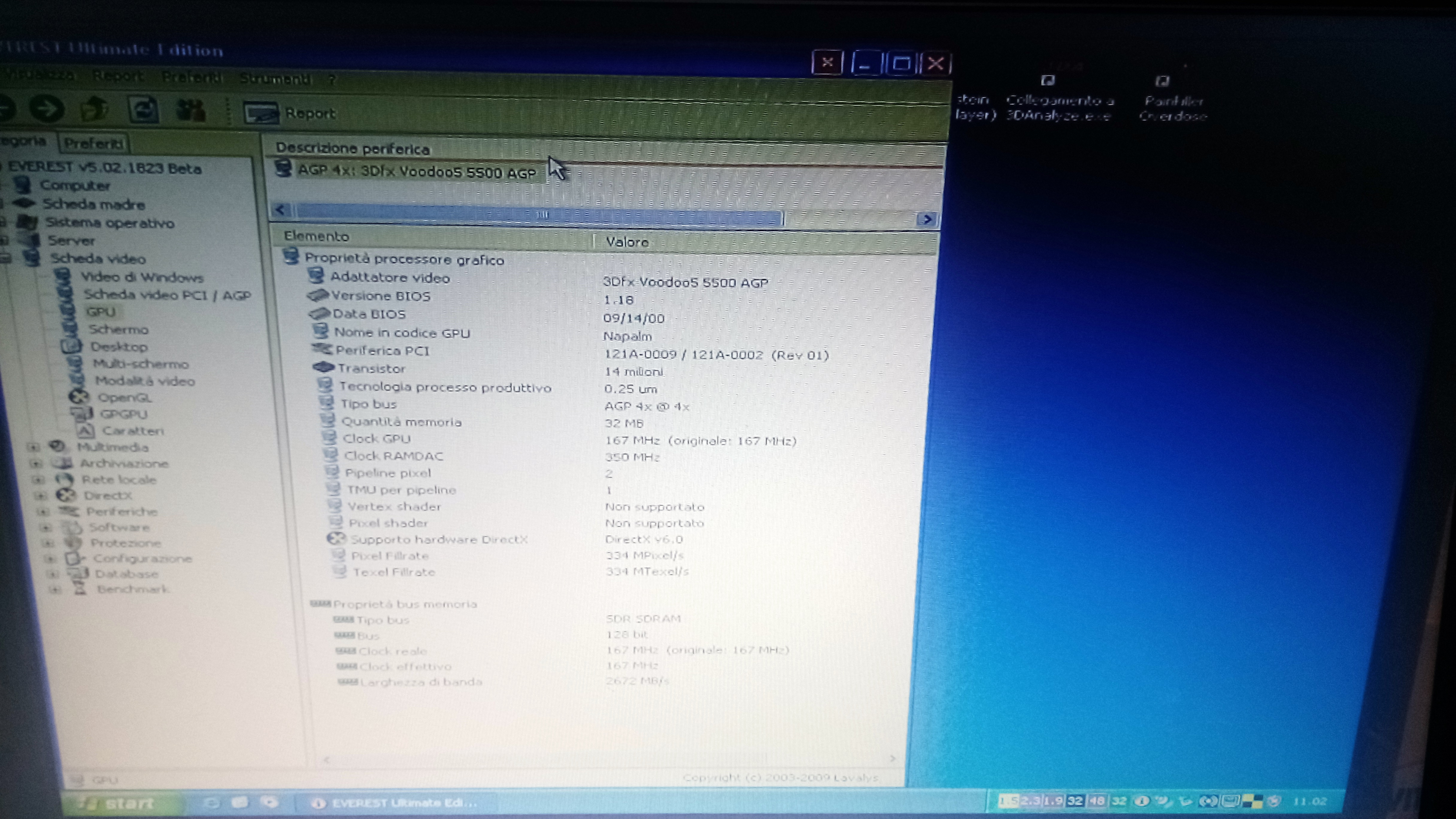This screenshot has height=819, width=1456.
Task: Select Caratteri tree item
Action: 133,430
